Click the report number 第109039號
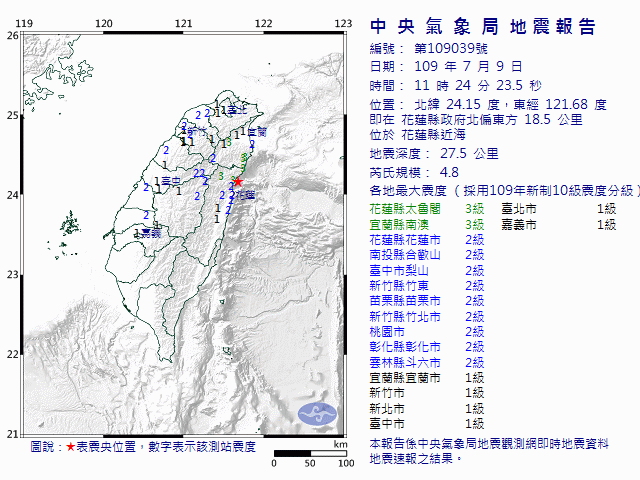Viewport: 640px width, 480px height. click(x=451, y=49)
